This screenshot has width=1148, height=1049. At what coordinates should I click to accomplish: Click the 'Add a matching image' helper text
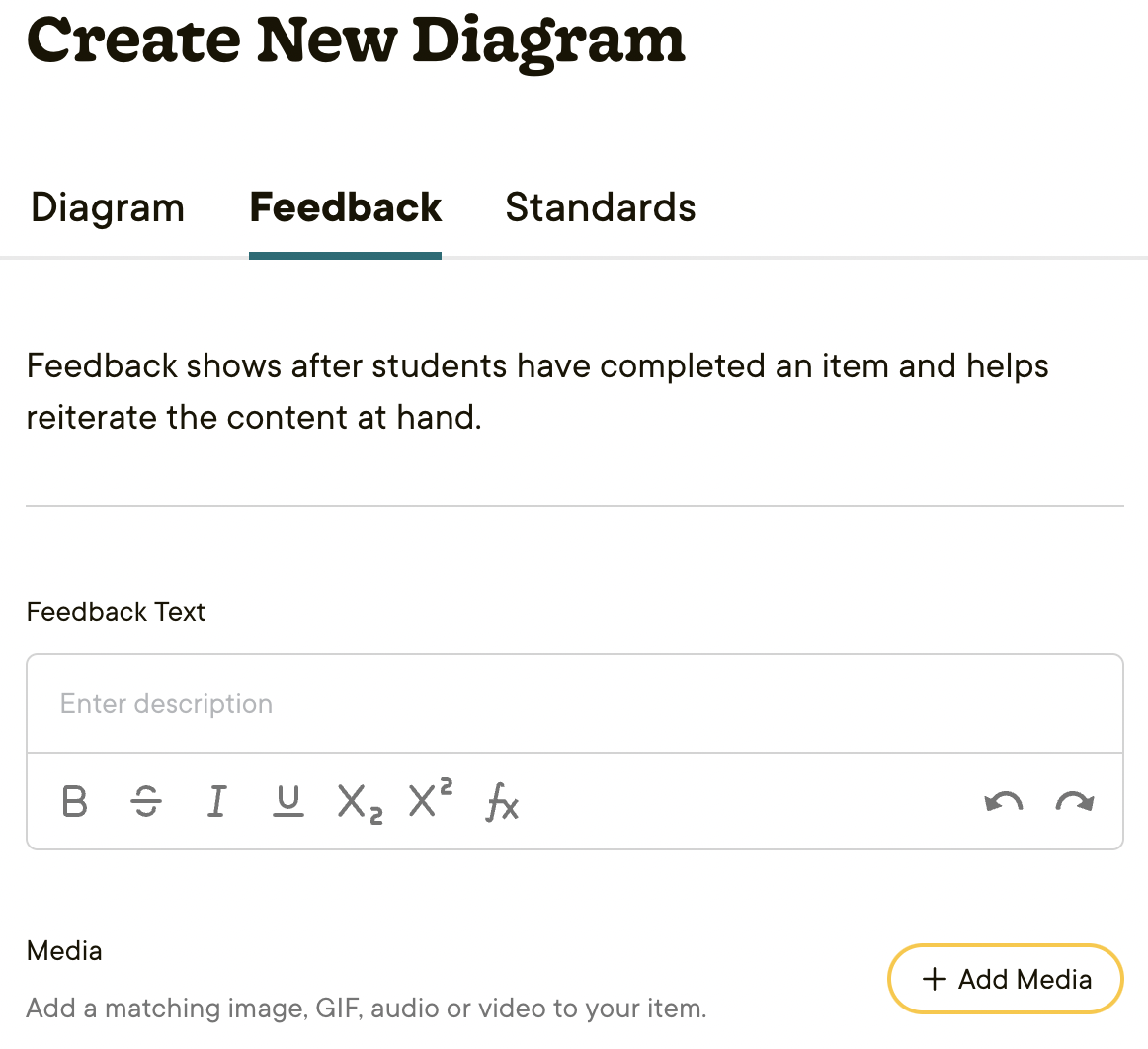click(366, 1009)
